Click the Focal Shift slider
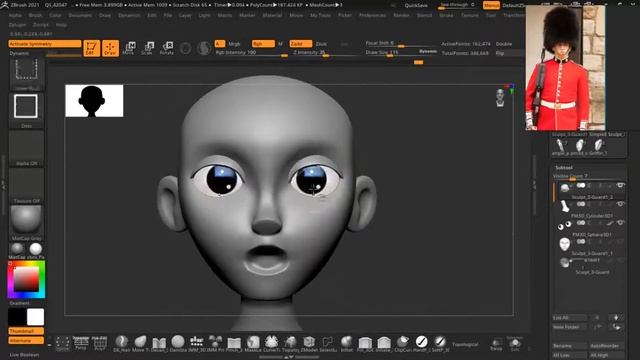Image resolution: width=640 pixels, height=360 pixels. click(x=401, y=44)
